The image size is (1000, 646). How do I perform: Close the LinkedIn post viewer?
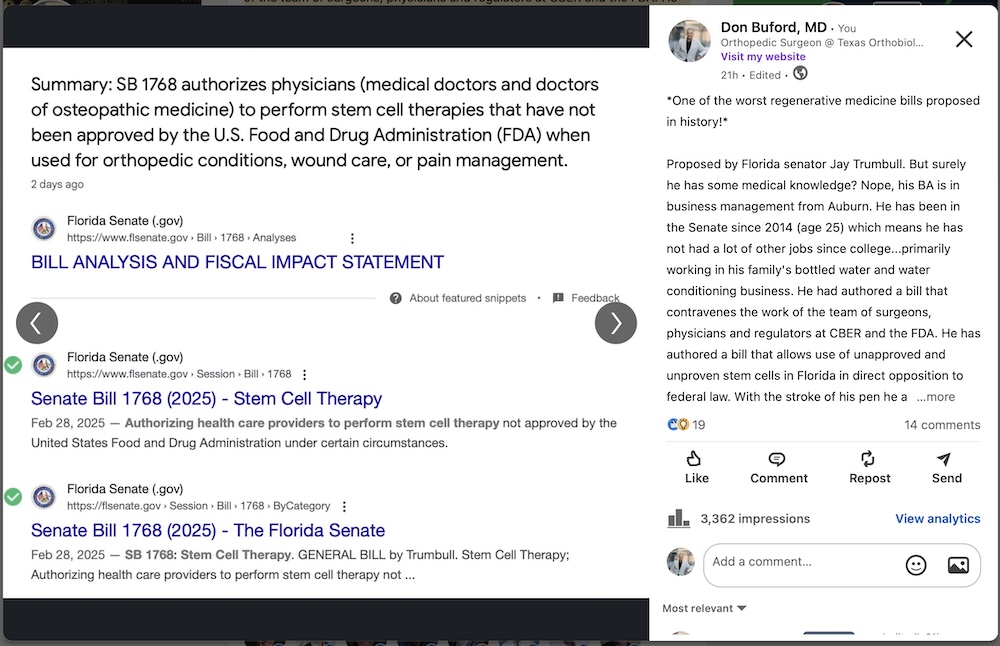964,40
